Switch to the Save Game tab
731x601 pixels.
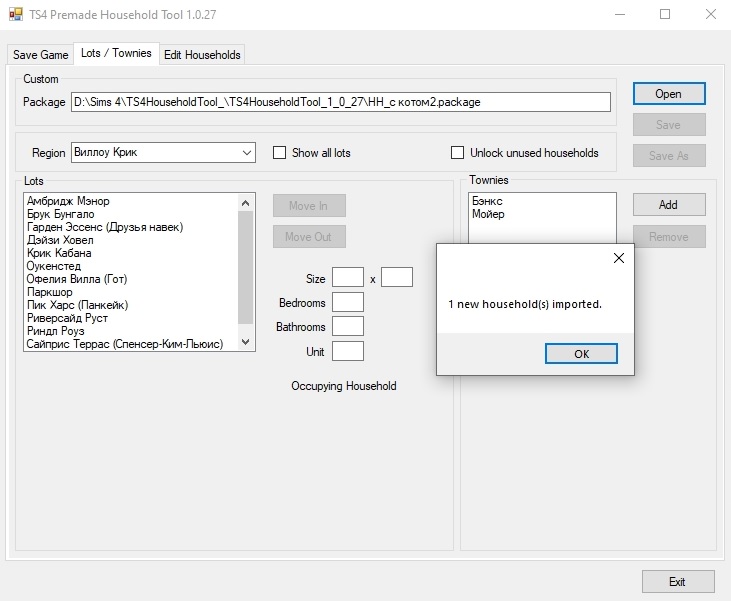[40, 55]
